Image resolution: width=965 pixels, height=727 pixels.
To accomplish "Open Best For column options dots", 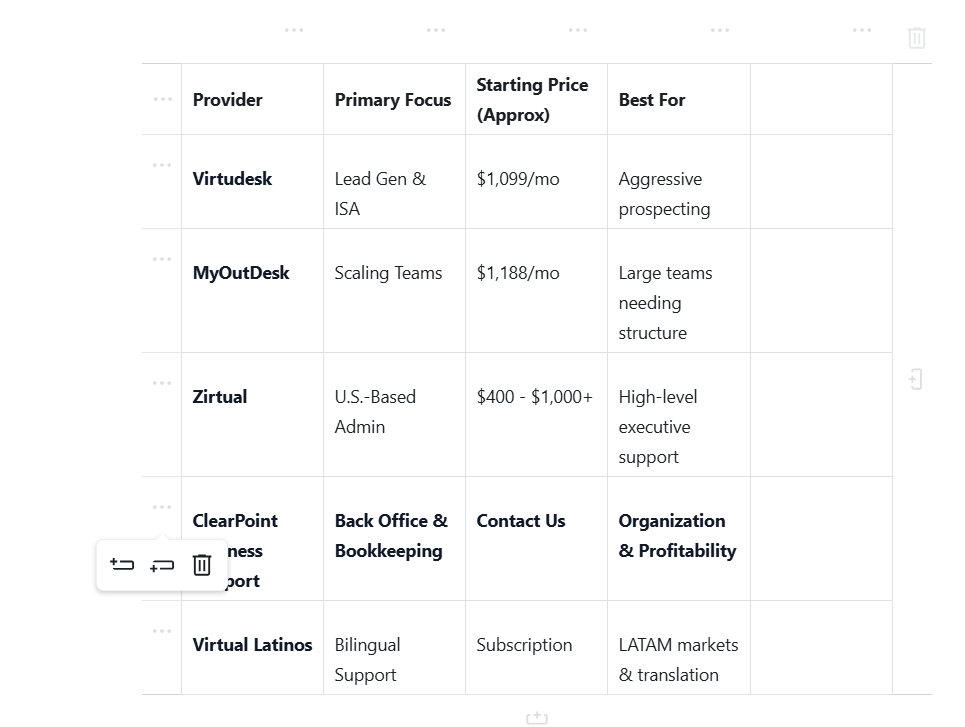I will 719,30.
